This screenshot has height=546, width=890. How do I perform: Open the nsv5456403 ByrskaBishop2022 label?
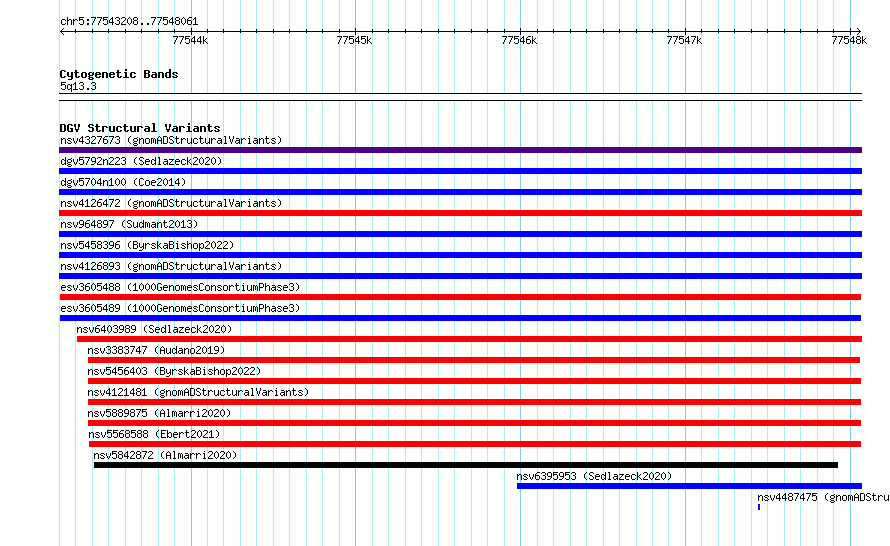(174, 371)
